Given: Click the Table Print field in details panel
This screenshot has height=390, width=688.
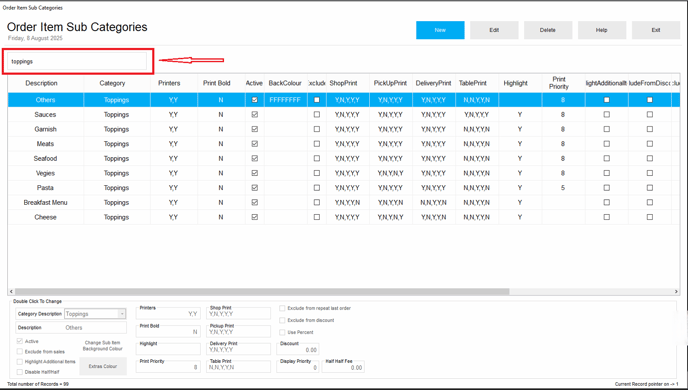Looking at the screenshot, I should (238, 367).
